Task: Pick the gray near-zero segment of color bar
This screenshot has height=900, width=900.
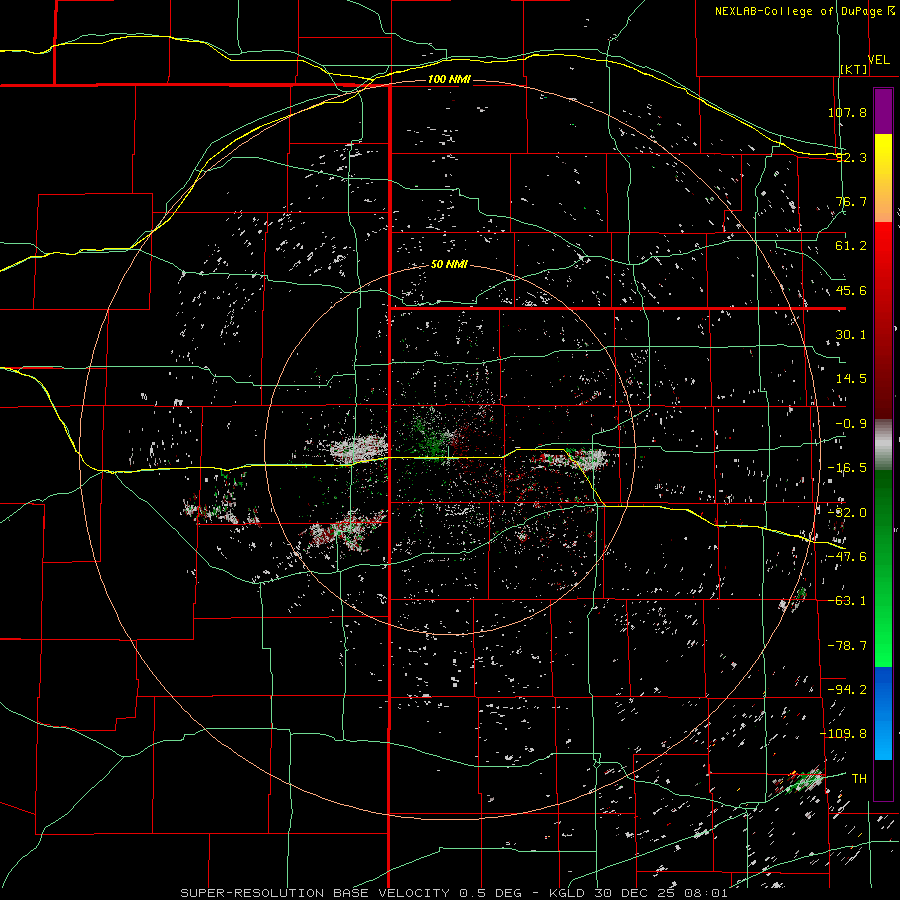Action: tap(883, 444)
